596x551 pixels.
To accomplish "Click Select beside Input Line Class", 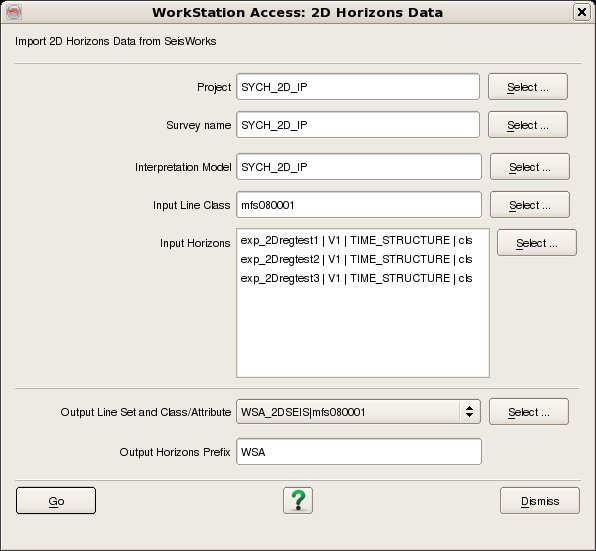I will [x=530, y=205].
